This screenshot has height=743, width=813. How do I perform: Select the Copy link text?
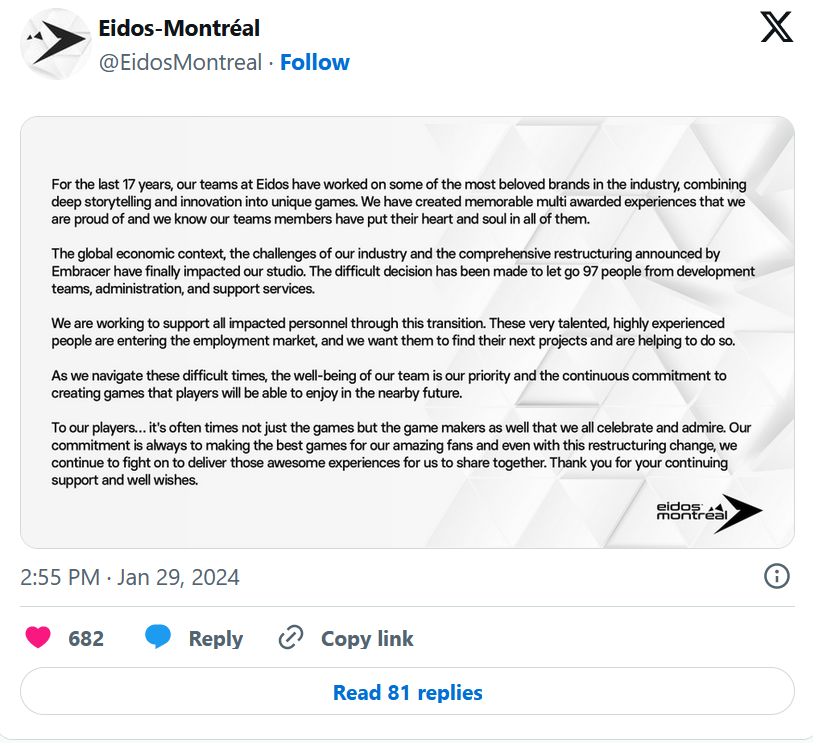[367, 638]
